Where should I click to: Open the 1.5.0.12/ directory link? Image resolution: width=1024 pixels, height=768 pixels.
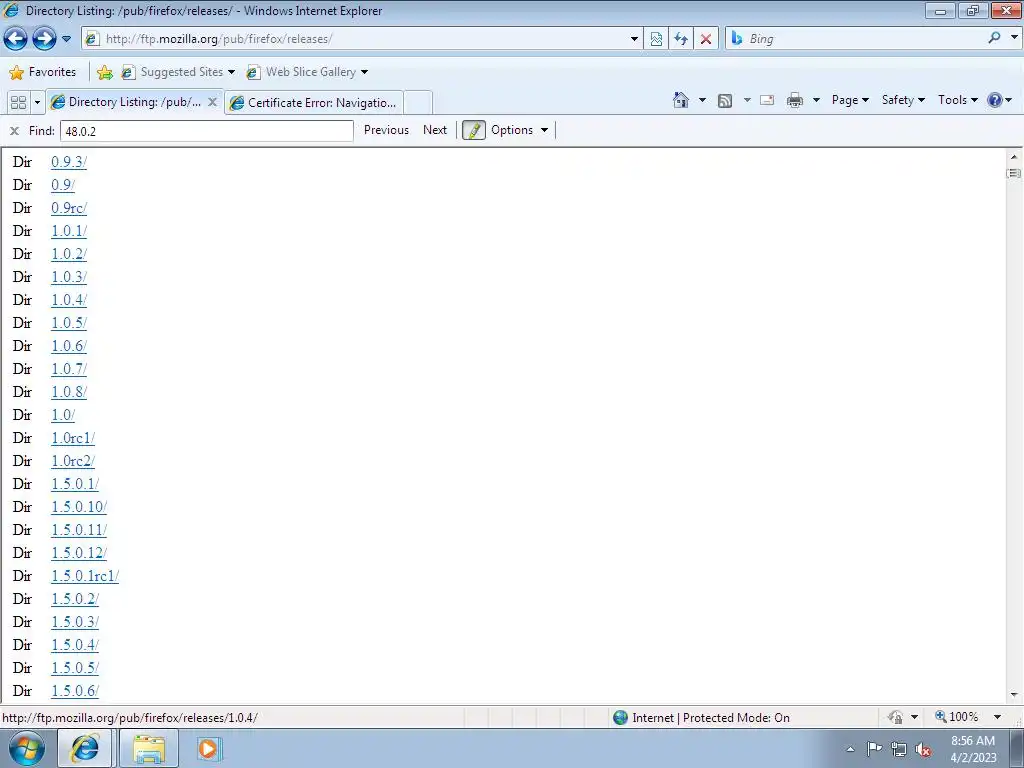[x=79, y=553]
